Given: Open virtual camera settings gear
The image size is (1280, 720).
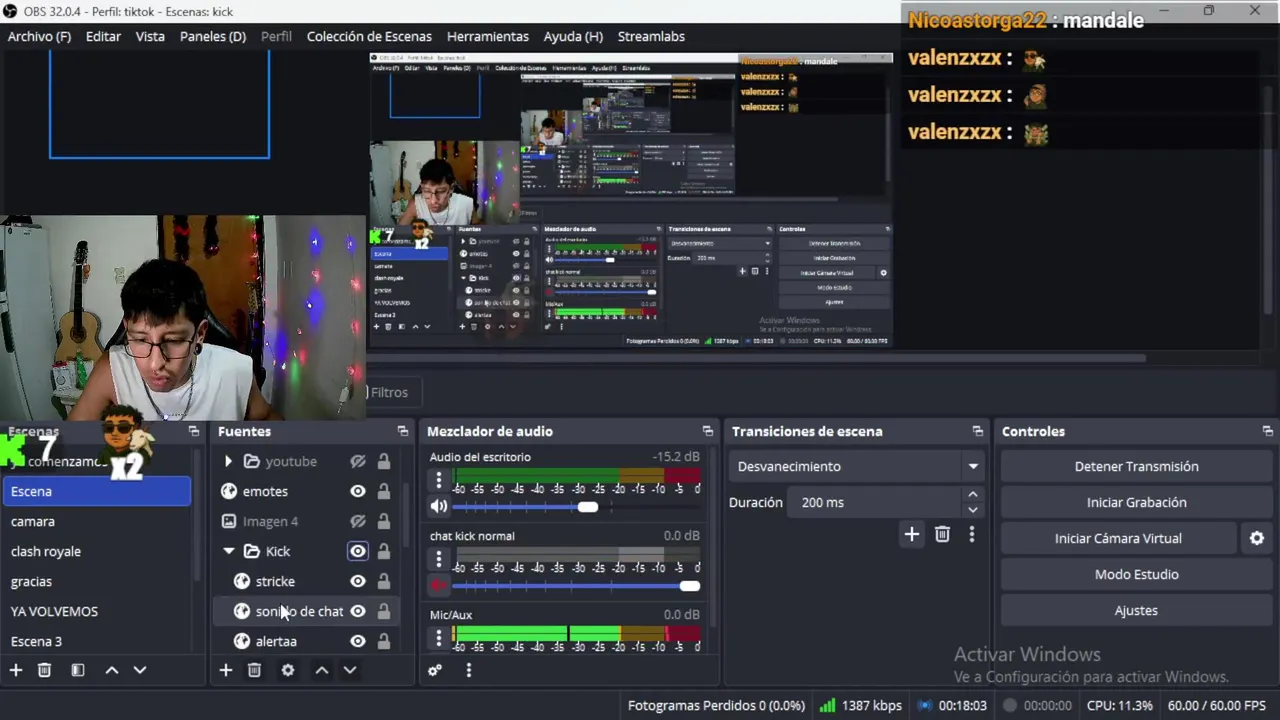Looking at the screenshot, I should [1257, 538].
